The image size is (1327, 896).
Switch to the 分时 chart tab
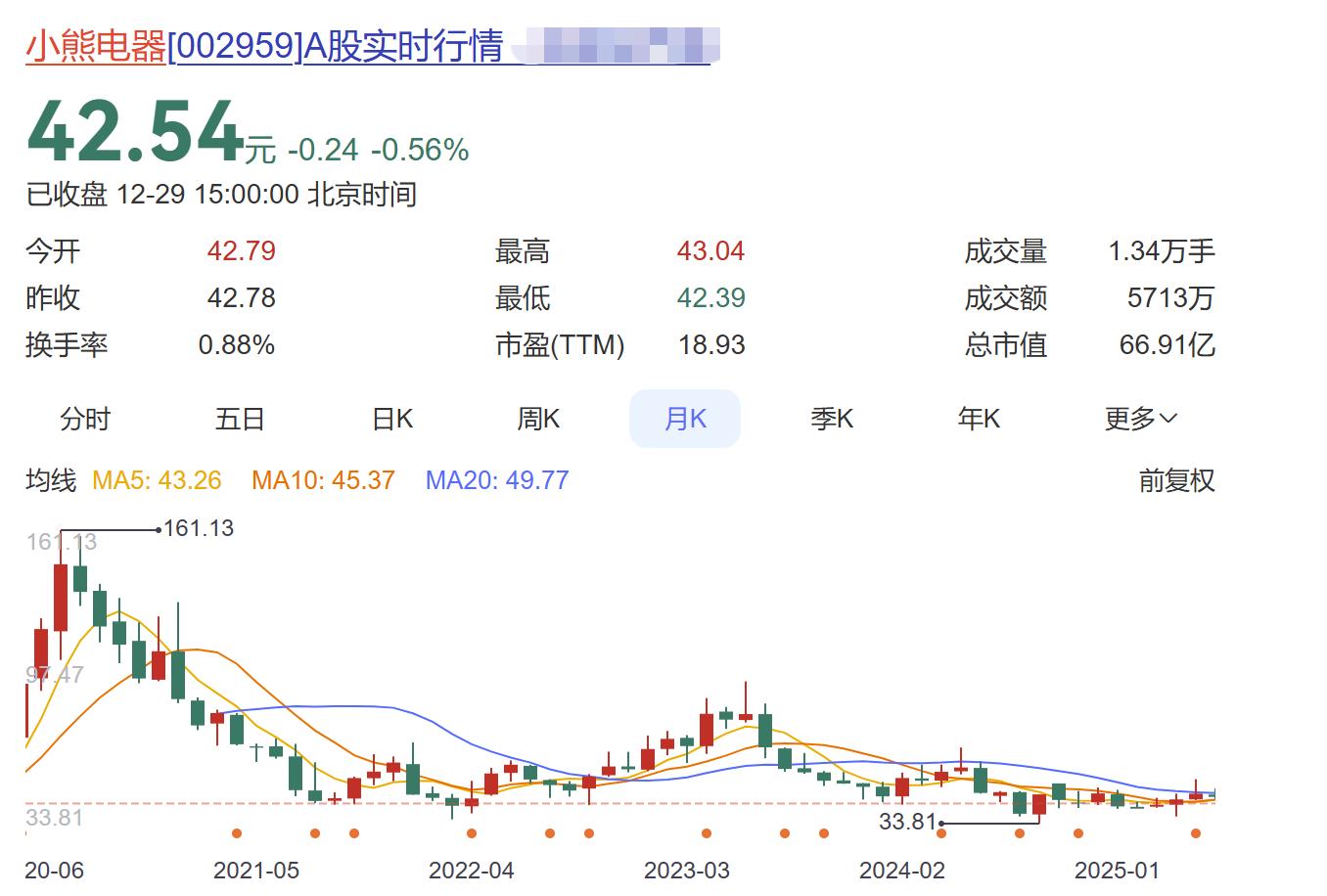coord(85,419)
